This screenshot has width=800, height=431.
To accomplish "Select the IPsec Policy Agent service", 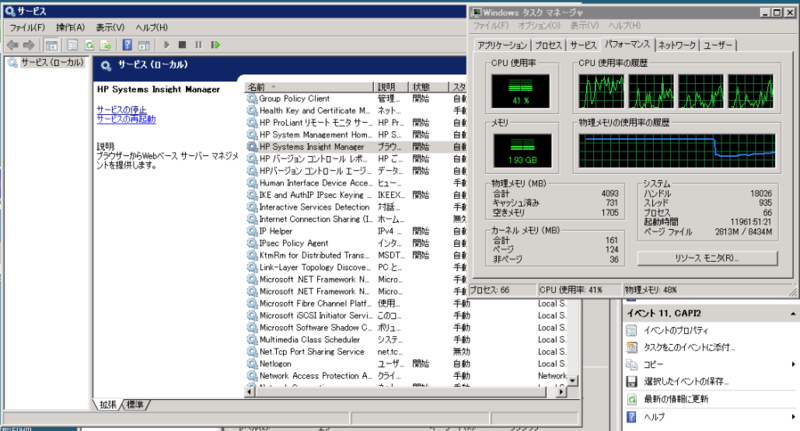I will coord(356,243).
